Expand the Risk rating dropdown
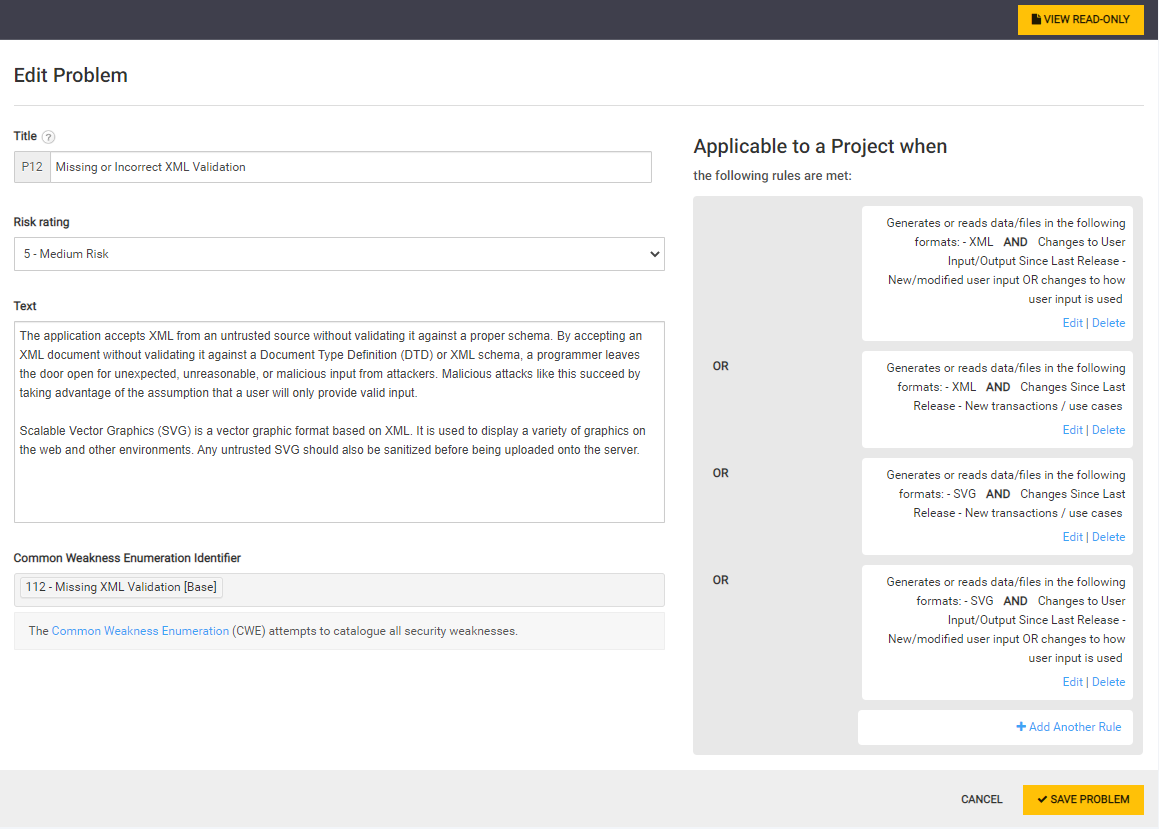The image size is (1159, 829). [339, 254]
